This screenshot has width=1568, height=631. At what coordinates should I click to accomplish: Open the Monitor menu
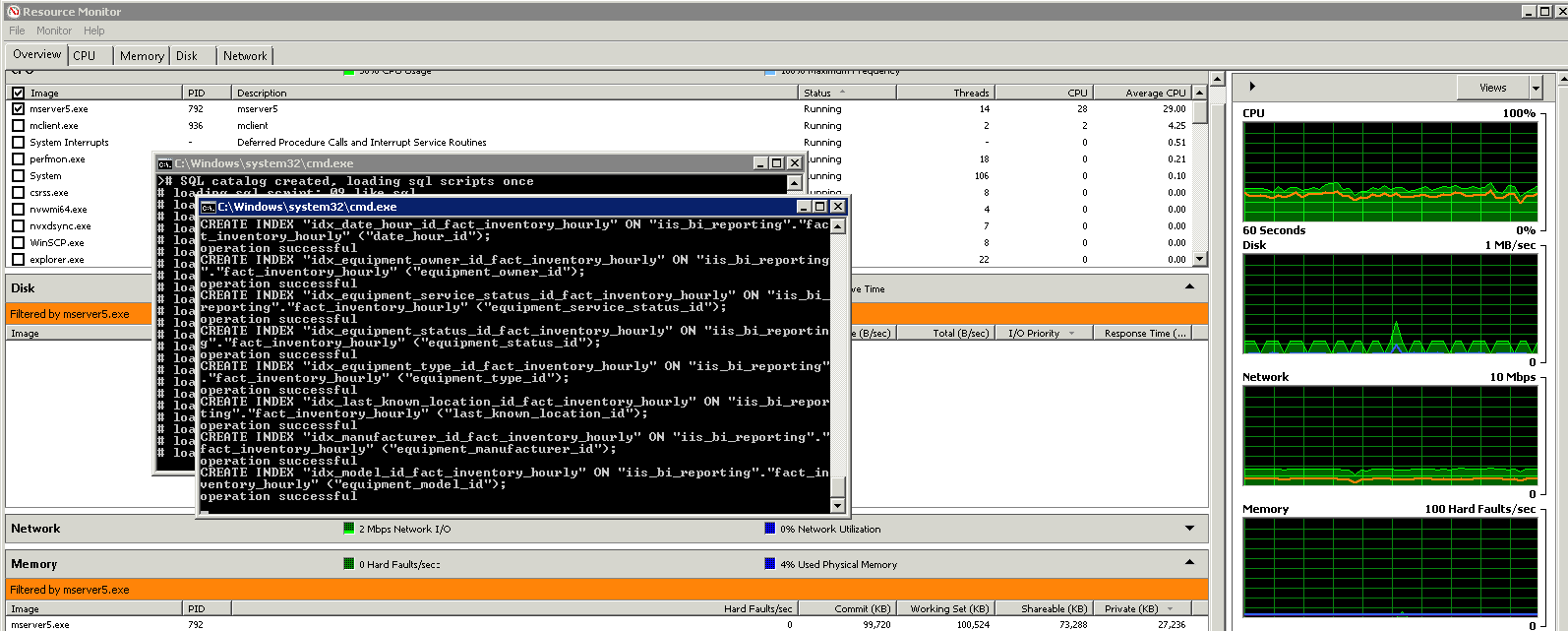(54, 31)
